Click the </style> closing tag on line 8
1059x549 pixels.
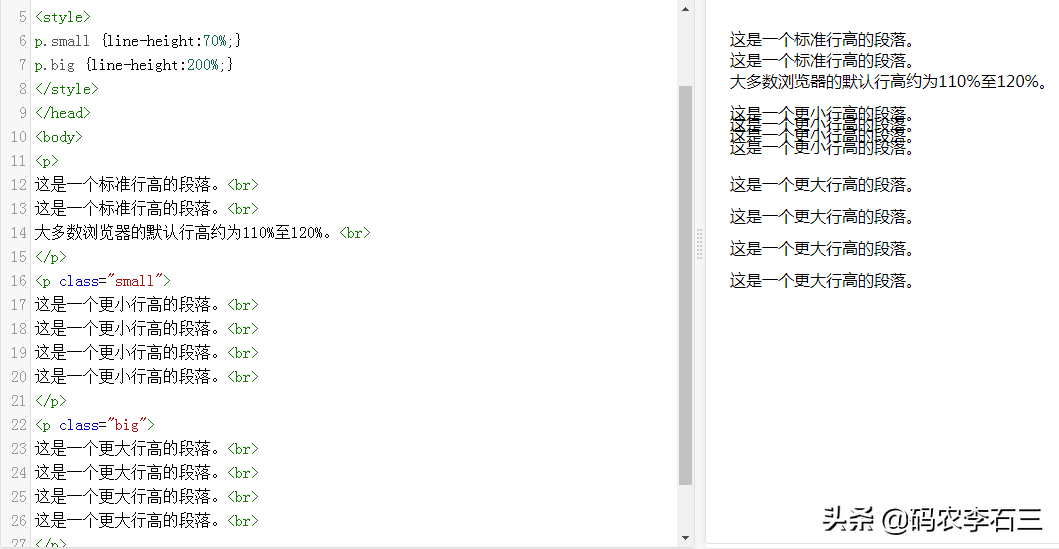[x=67, y=89]
